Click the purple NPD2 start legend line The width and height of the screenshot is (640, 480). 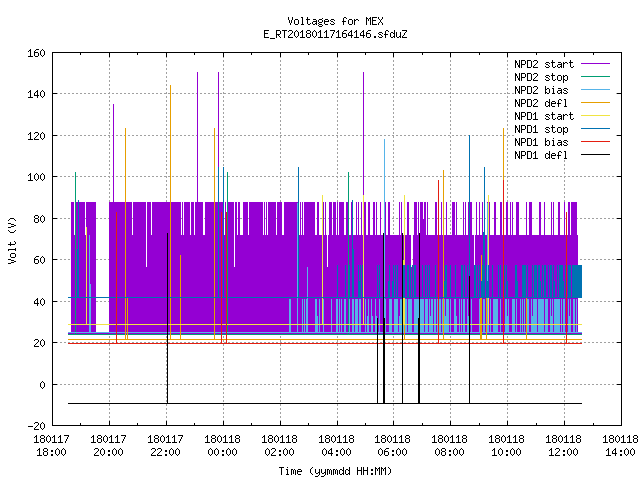(x=595, y=64)
